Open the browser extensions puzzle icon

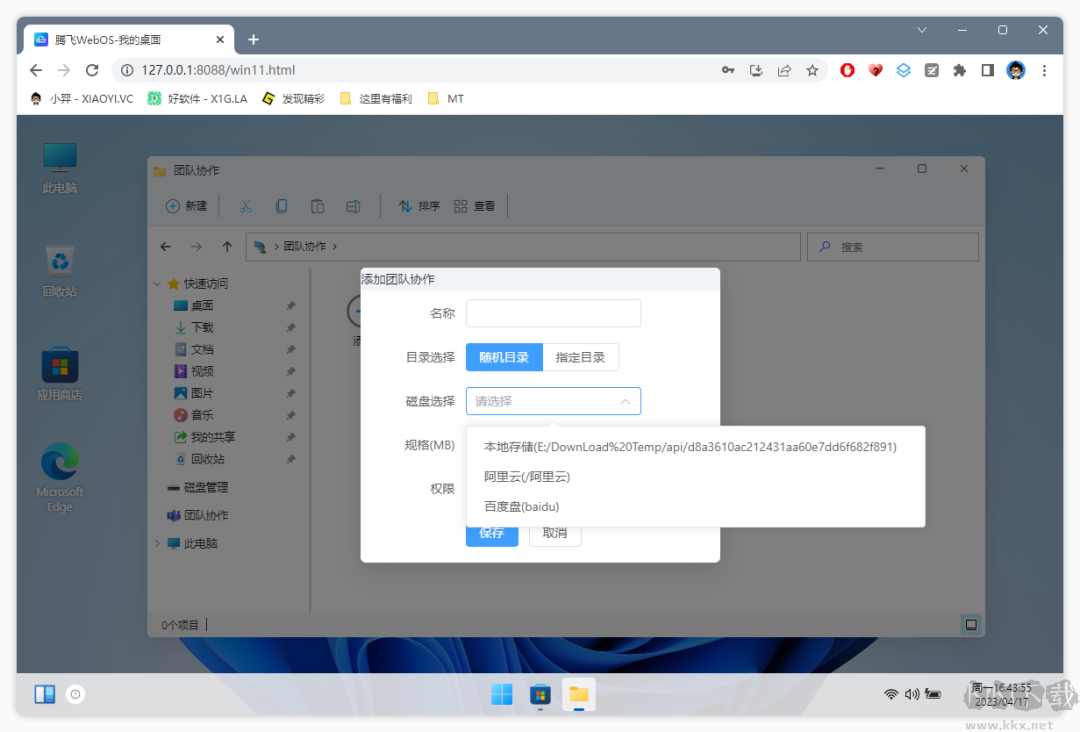point(959,70)
